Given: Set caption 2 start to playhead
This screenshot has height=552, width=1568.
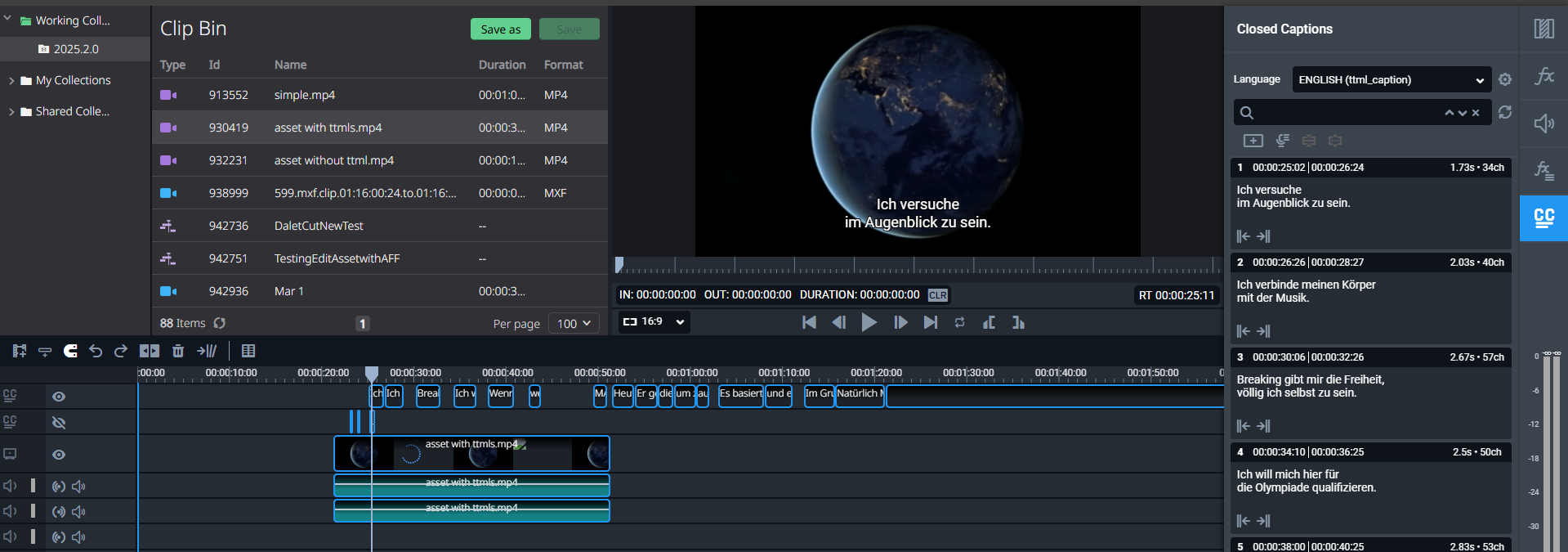Looking at the screenshot, I should [1243, 331].
